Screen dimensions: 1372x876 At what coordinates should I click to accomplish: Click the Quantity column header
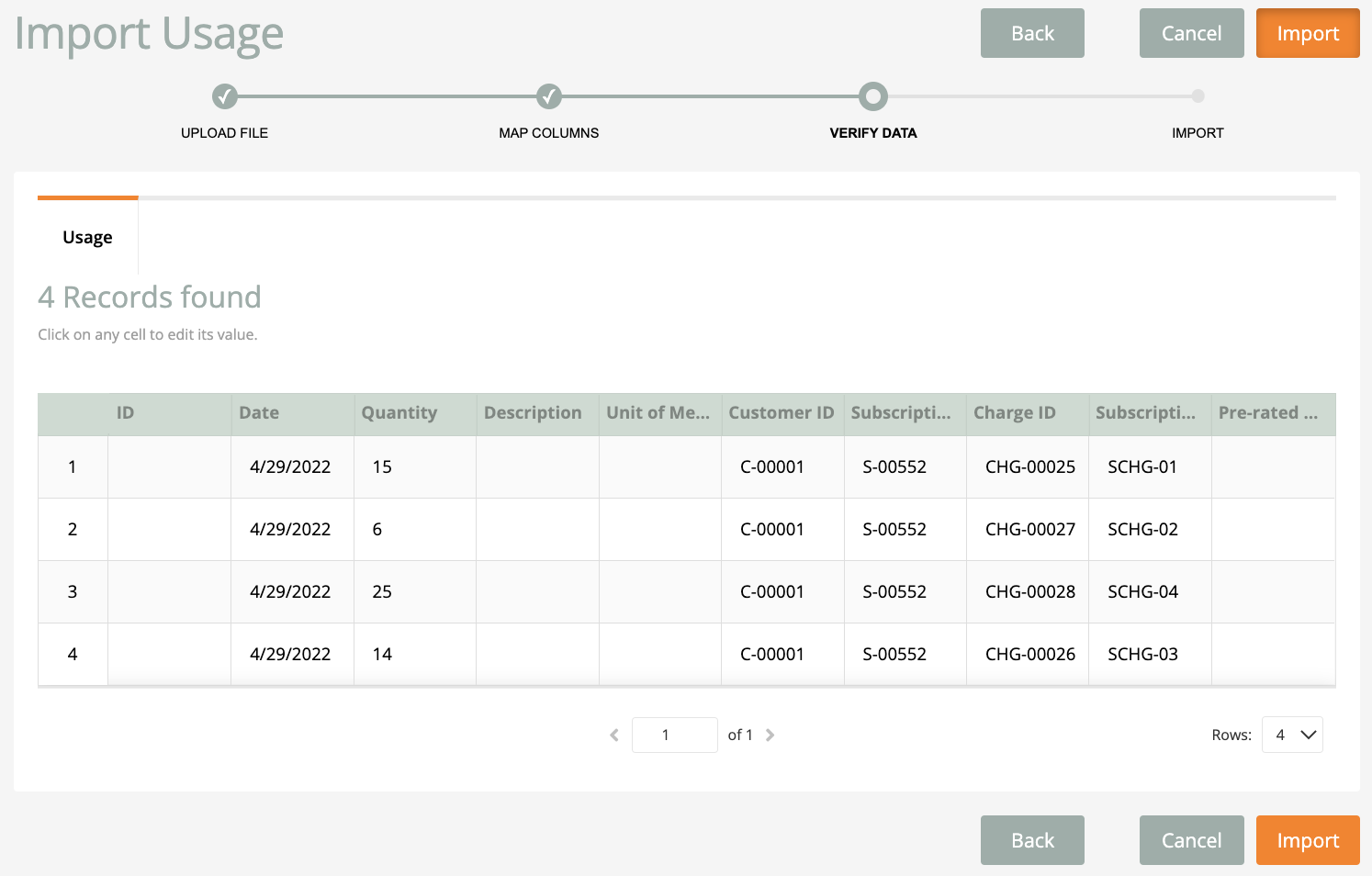point(415,413)
